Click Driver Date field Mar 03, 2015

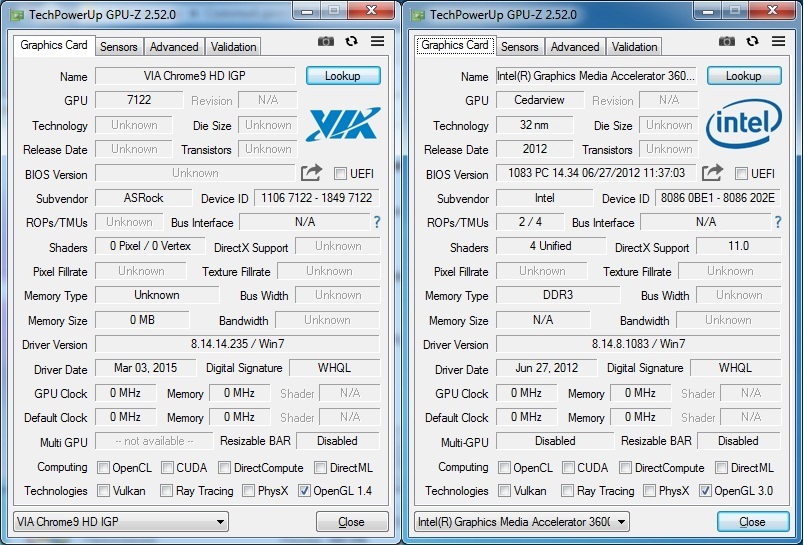click(x=146, y=368)
